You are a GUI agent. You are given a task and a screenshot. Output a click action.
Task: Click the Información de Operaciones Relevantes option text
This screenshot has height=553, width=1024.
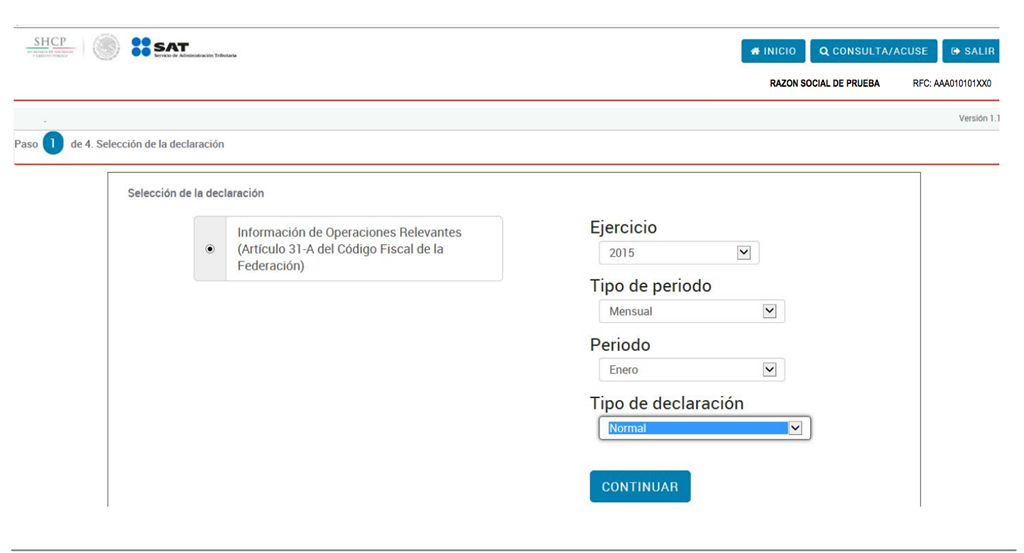pos(349,249)
